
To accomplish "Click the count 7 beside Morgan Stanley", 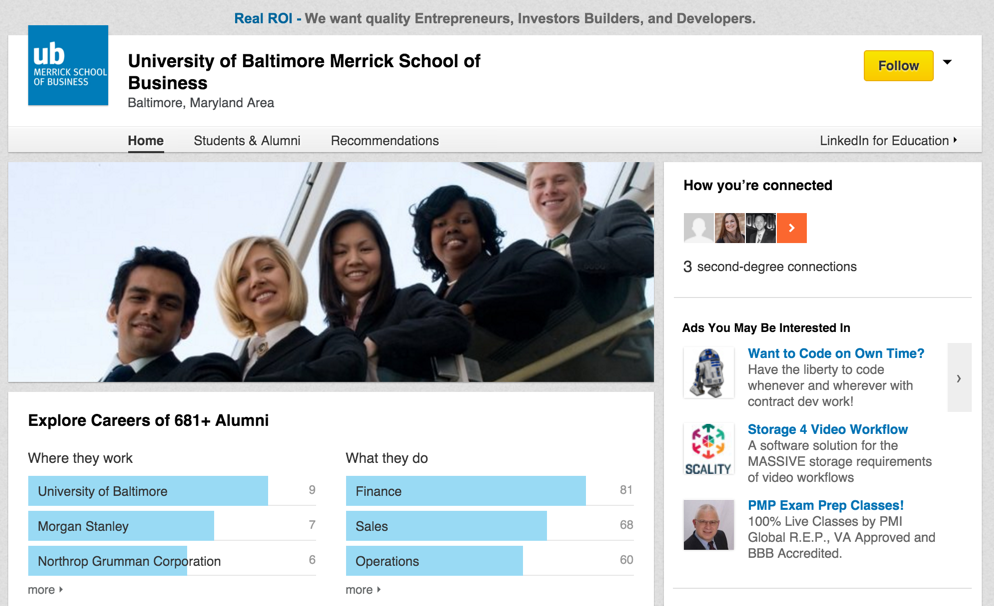I will 312,525.
